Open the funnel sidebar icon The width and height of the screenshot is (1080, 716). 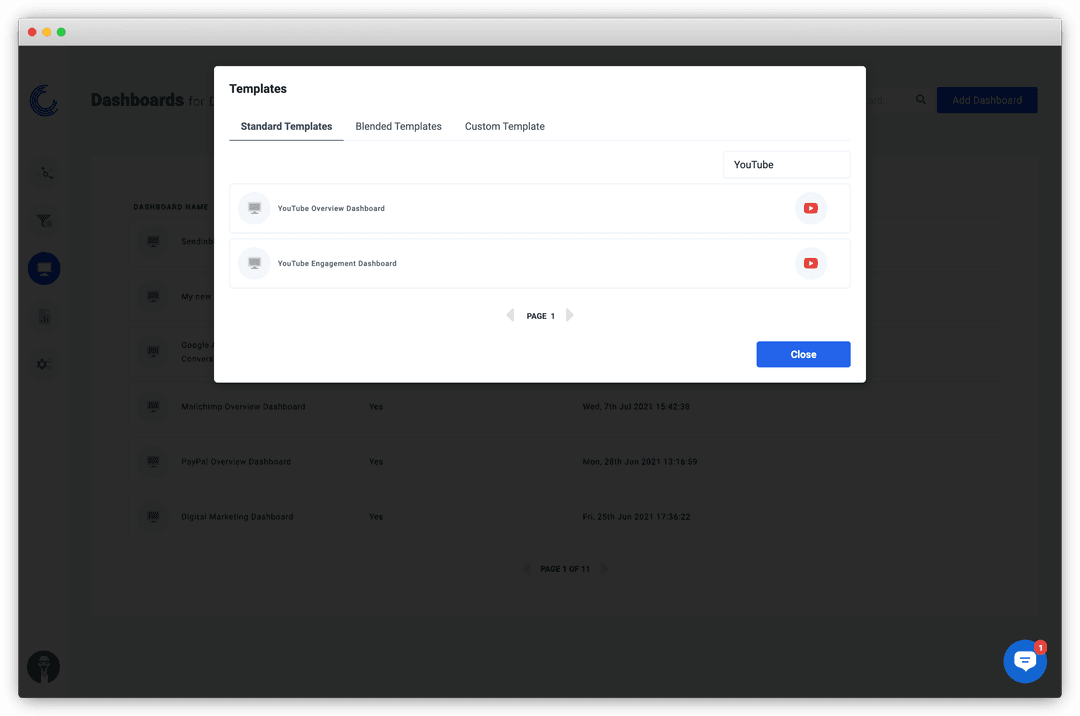click(44, 220)
